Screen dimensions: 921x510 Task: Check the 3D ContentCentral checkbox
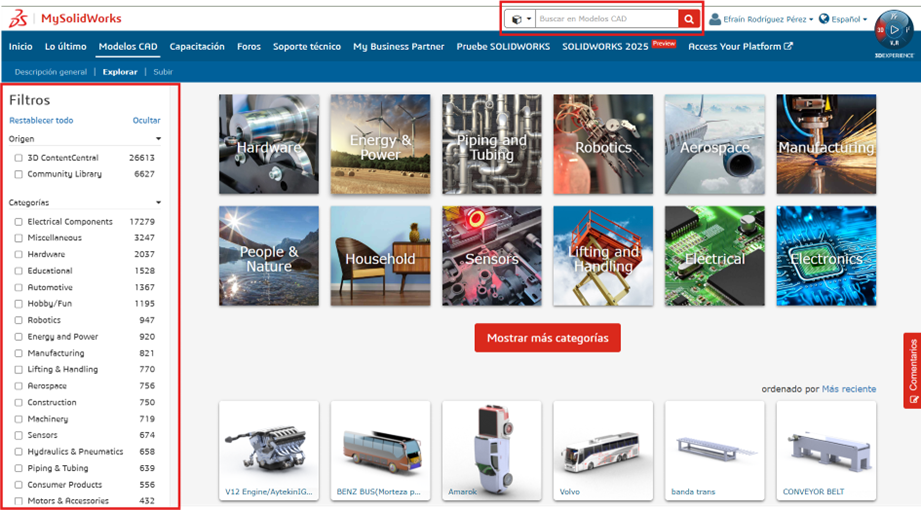tap(19, 158)
